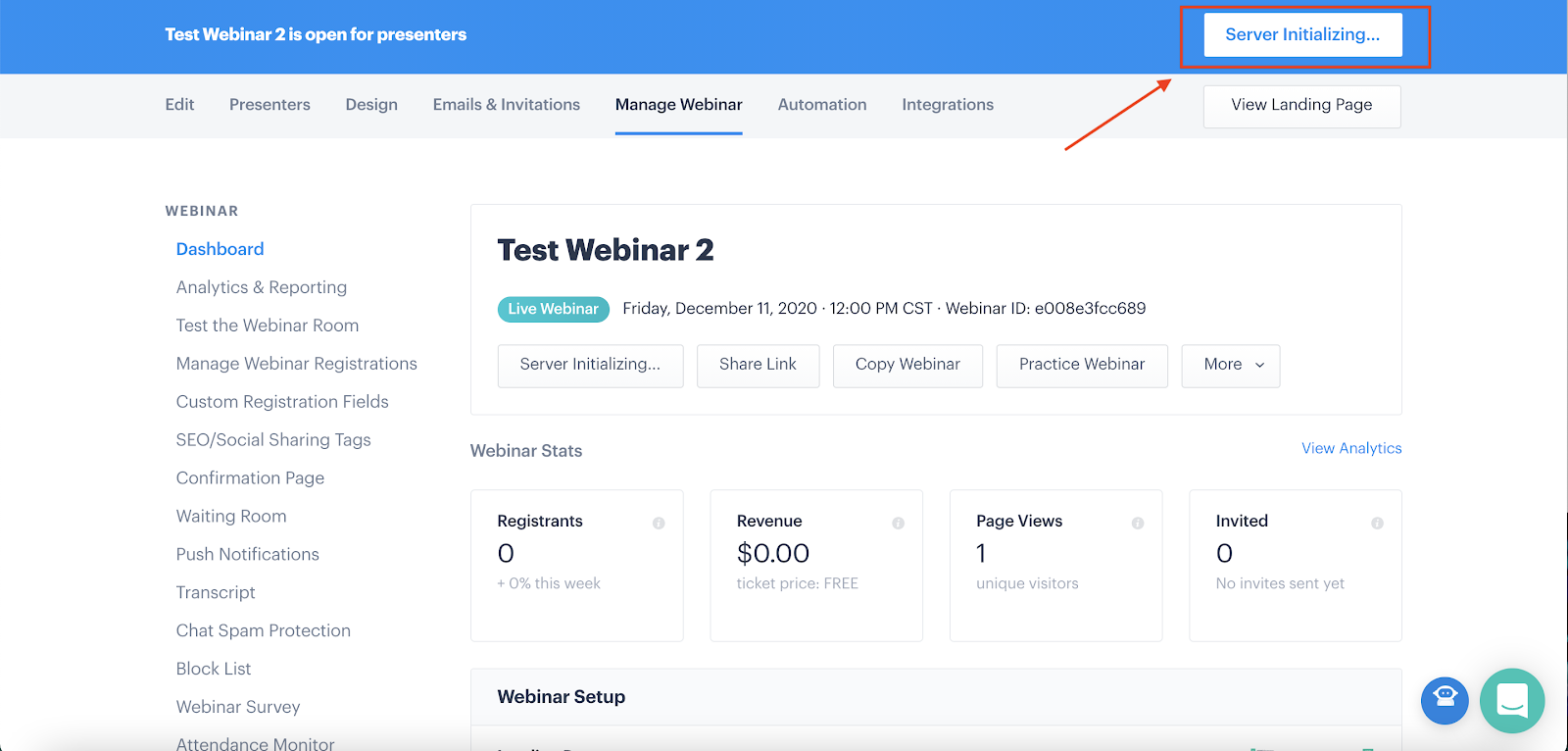Open Waiting Room settings

pyautogui.click(x=231, y=517)
